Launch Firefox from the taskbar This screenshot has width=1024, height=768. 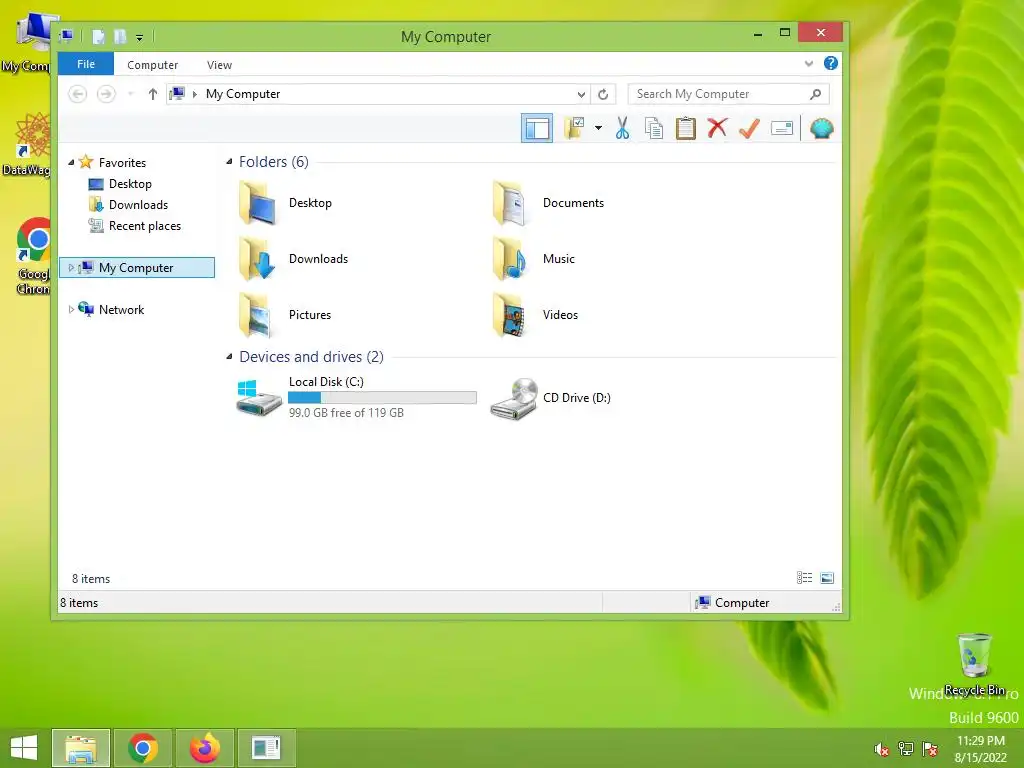[x=205, y=748]
